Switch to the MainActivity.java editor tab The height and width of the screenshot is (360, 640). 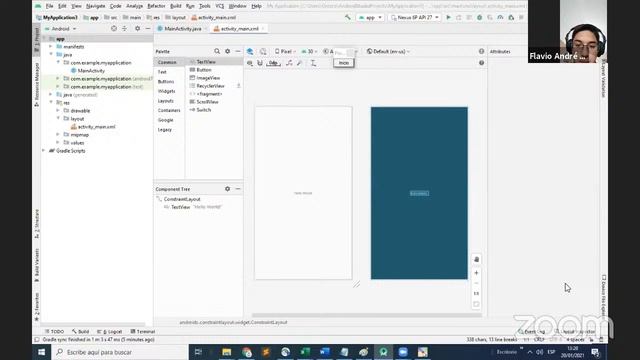pyautogui.click(x=182, y=29)
